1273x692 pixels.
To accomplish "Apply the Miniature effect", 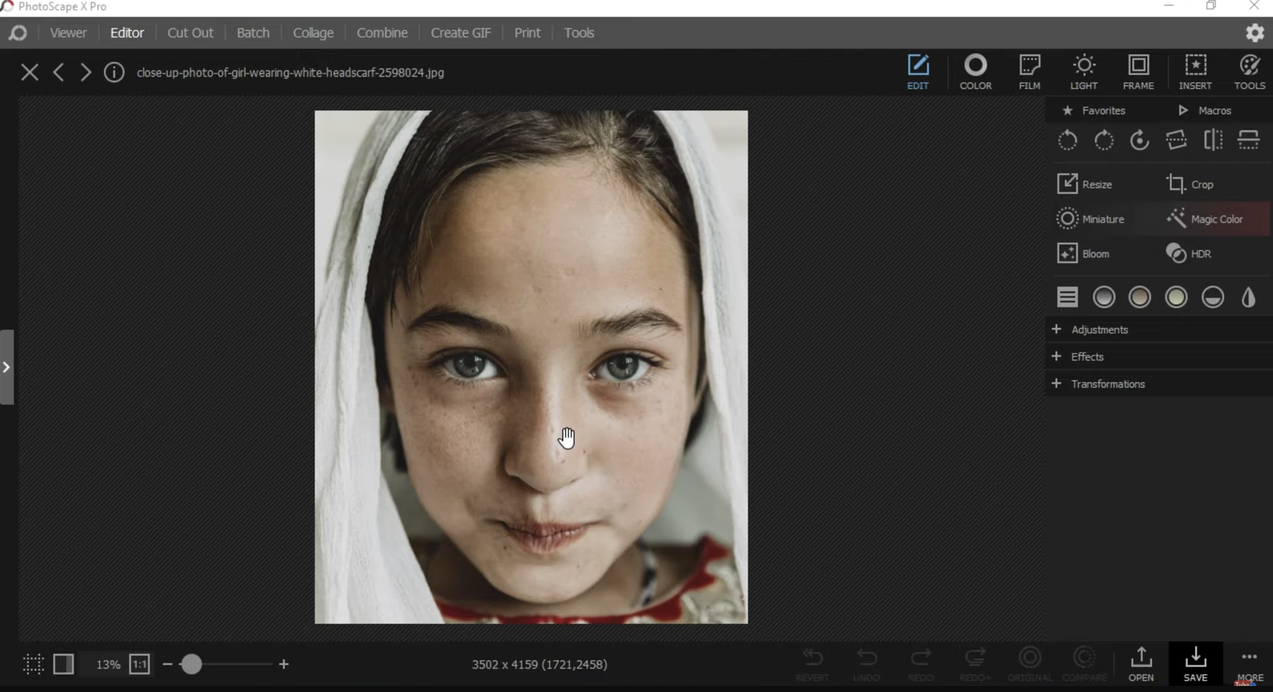I will pyautogui.click(x=1091, y=219).
